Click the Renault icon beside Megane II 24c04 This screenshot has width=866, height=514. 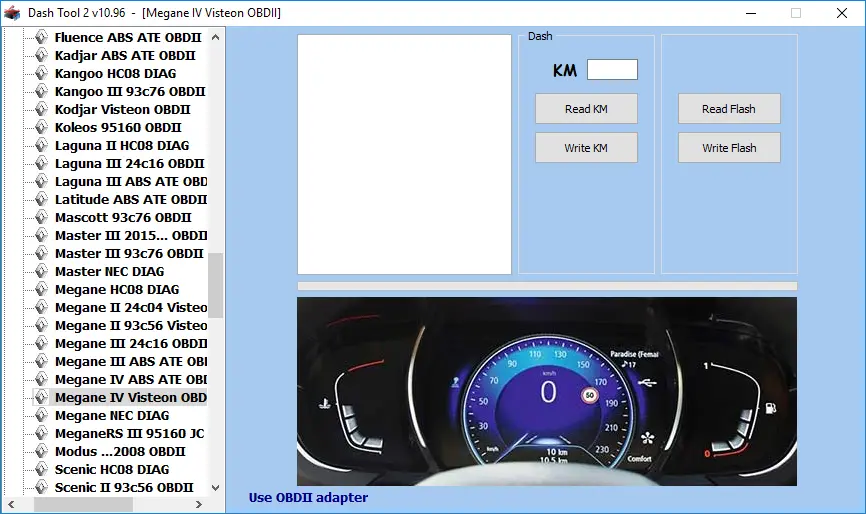(x=41, y=307)
